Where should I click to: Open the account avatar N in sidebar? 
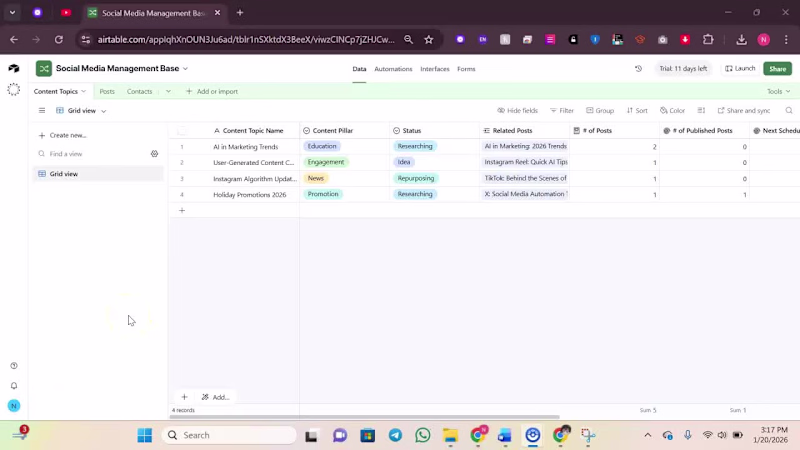tap(14, 406)
